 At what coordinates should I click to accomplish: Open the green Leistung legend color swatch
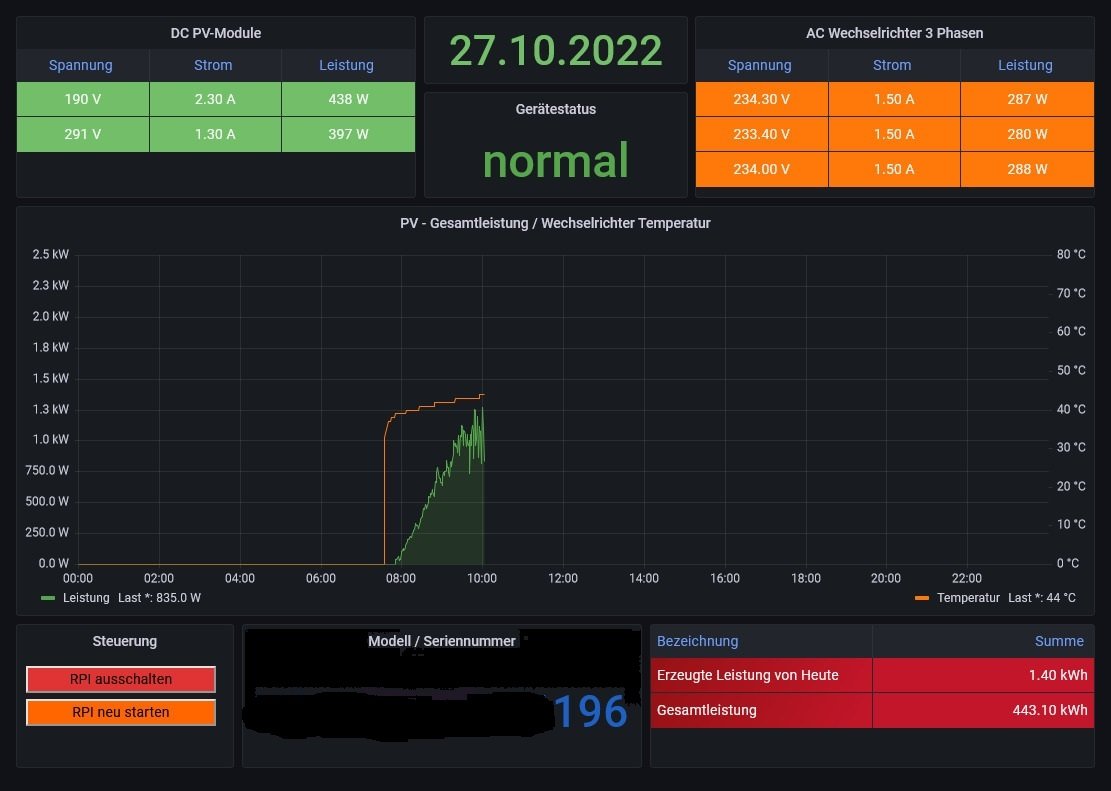pos(48,598)
